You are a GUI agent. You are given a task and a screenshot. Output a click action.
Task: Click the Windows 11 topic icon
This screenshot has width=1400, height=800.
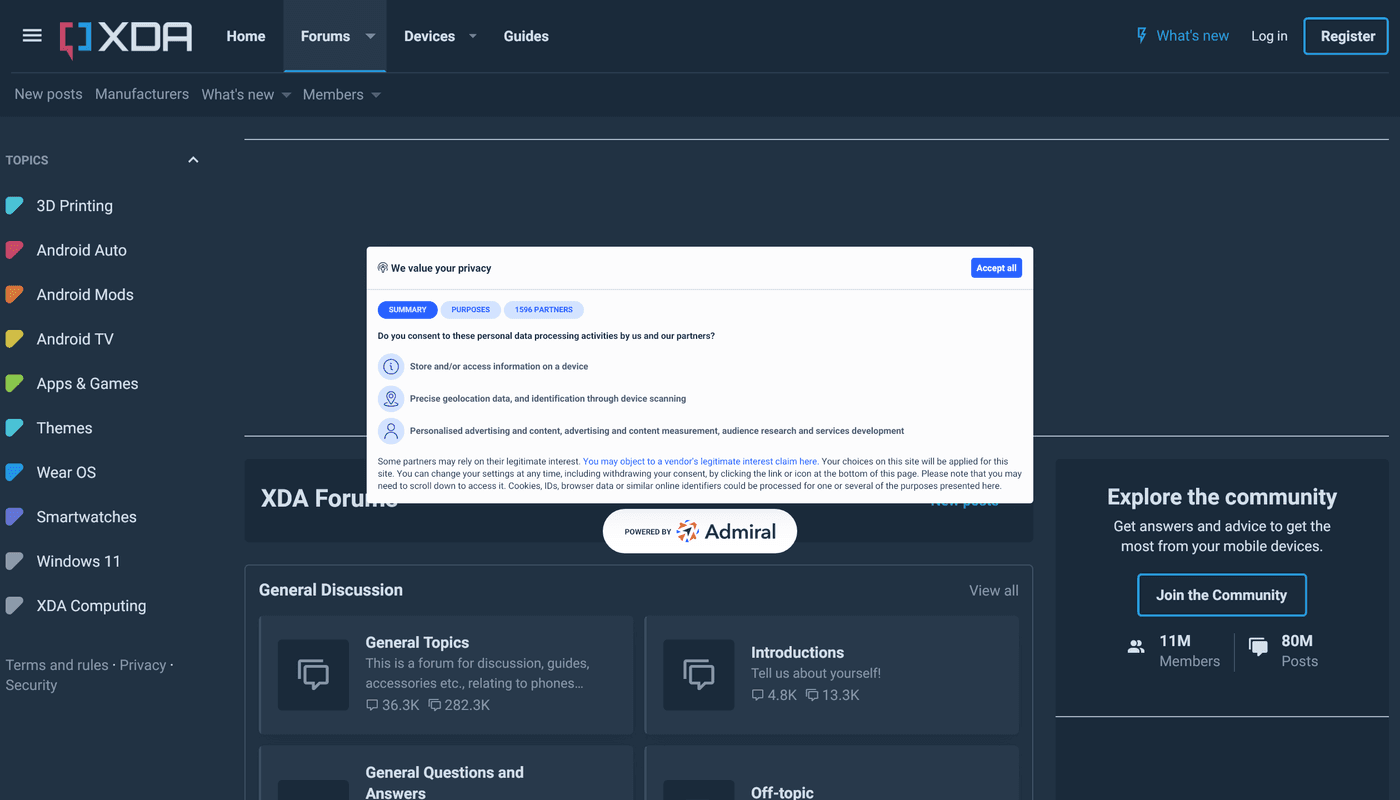point(15,561)
